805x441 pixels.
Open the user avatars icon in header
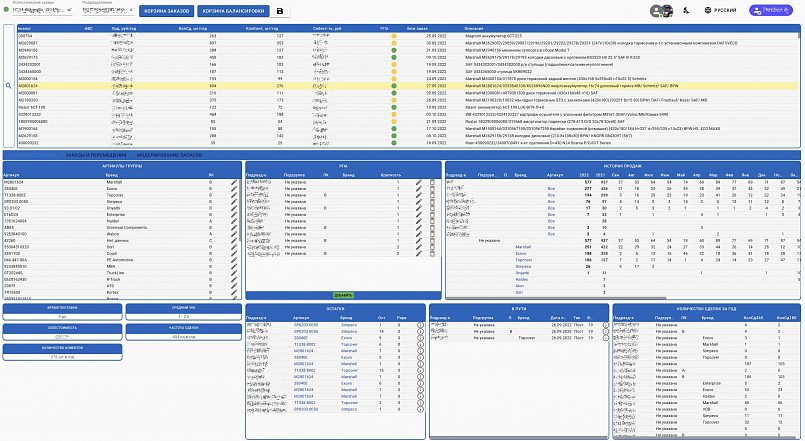[659, 11]
